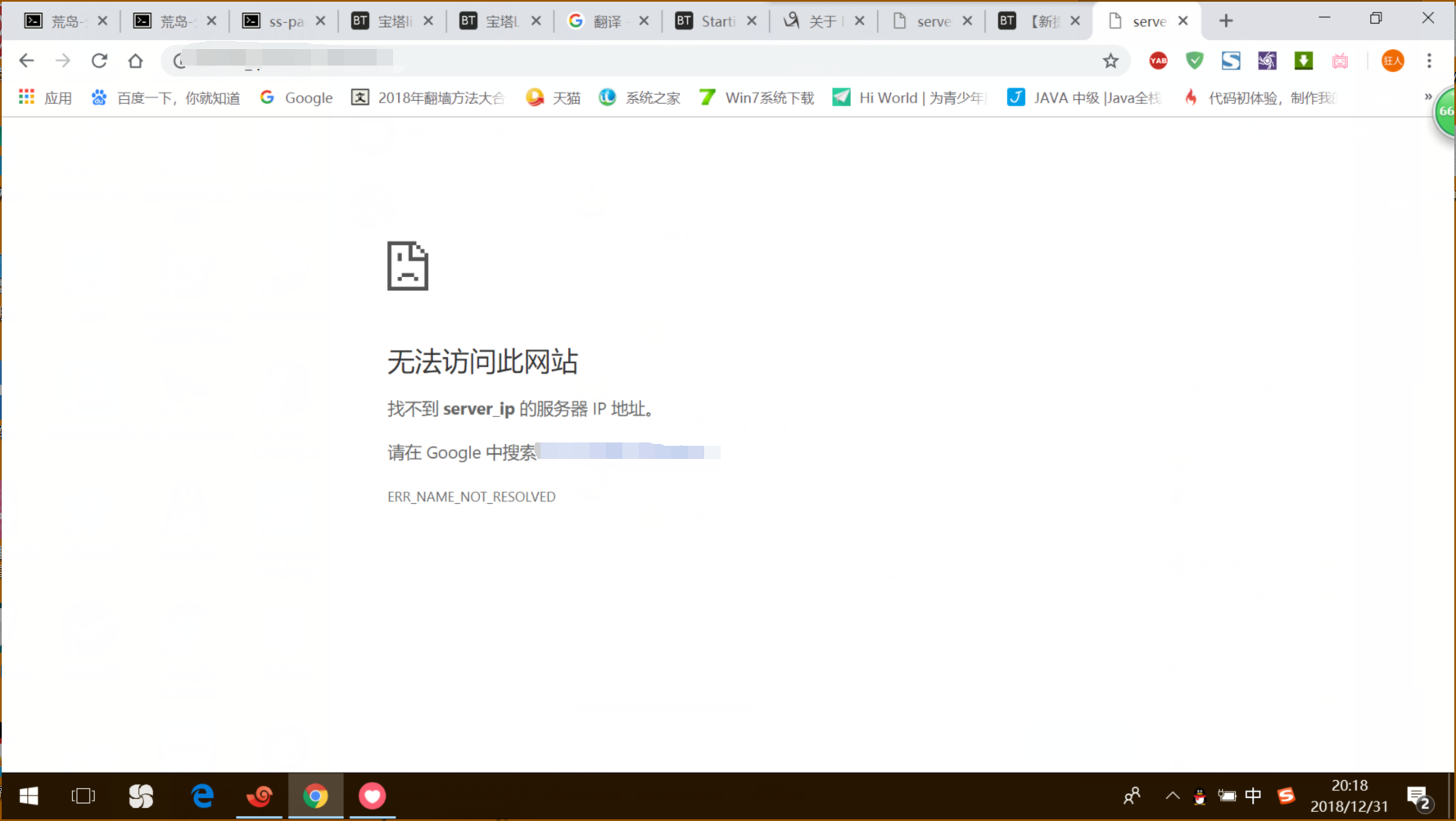Click the sad page error icon

408,265
